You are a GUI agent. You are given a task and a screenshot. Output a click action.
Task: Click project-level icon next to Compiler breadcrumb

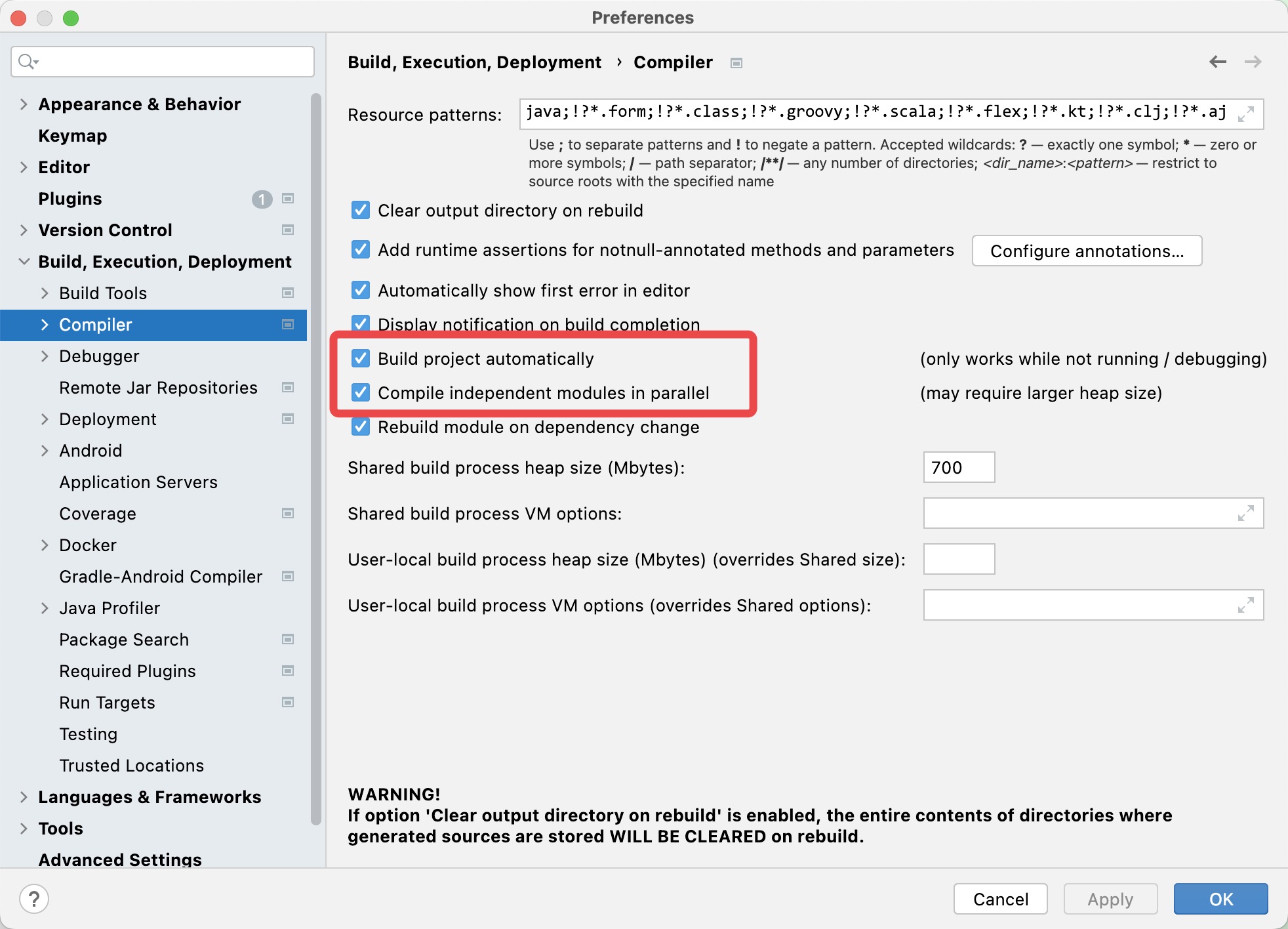click(736, 63)
